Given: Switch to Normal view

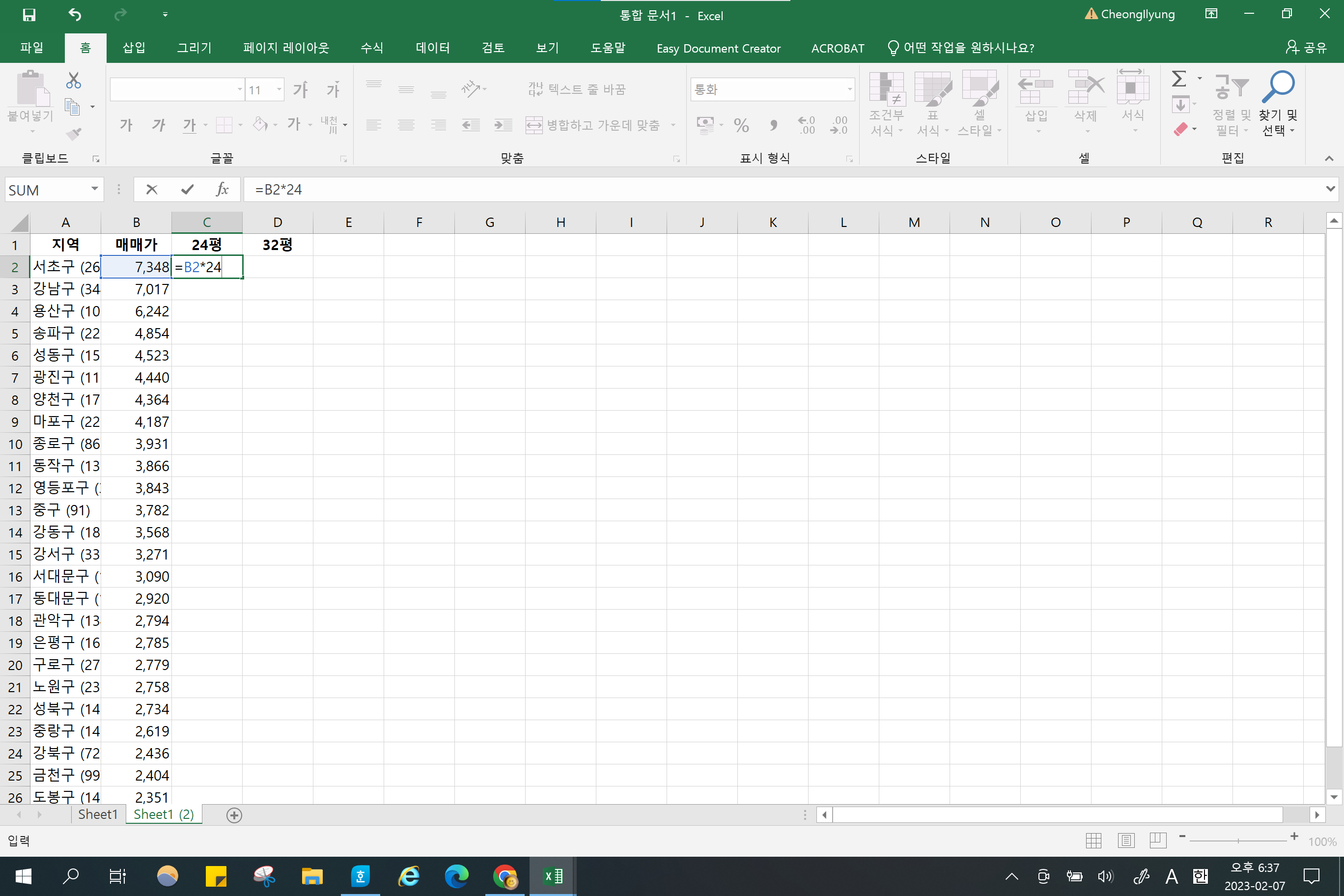Looking at the screenshot, I should [1093, 840].
